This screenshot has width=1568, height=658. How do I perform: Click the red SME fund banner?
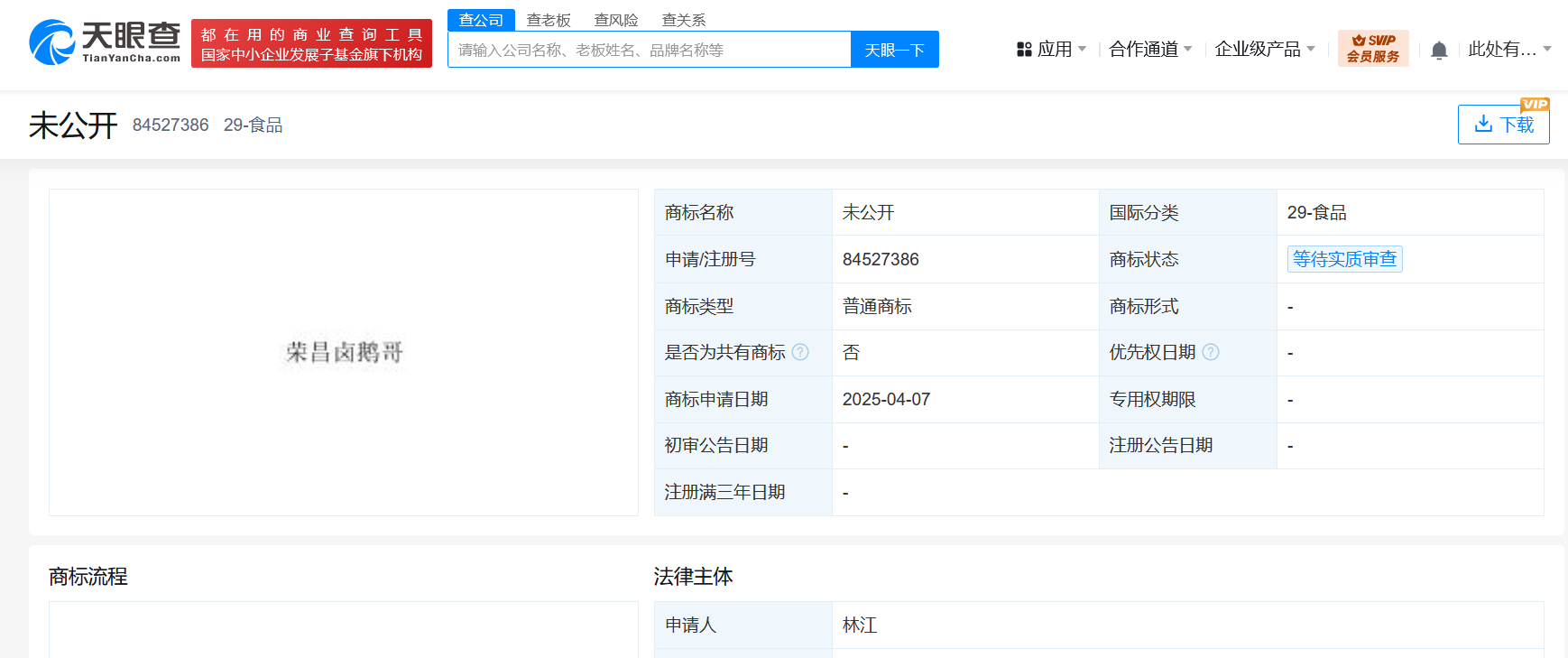tap(311, 43)
